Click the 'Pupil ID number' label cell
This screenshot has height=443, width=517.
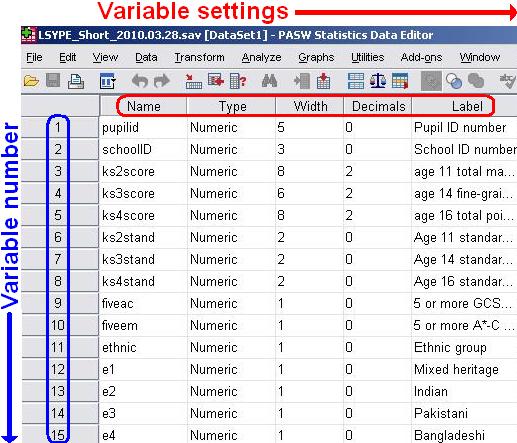[x=465, y=127]
